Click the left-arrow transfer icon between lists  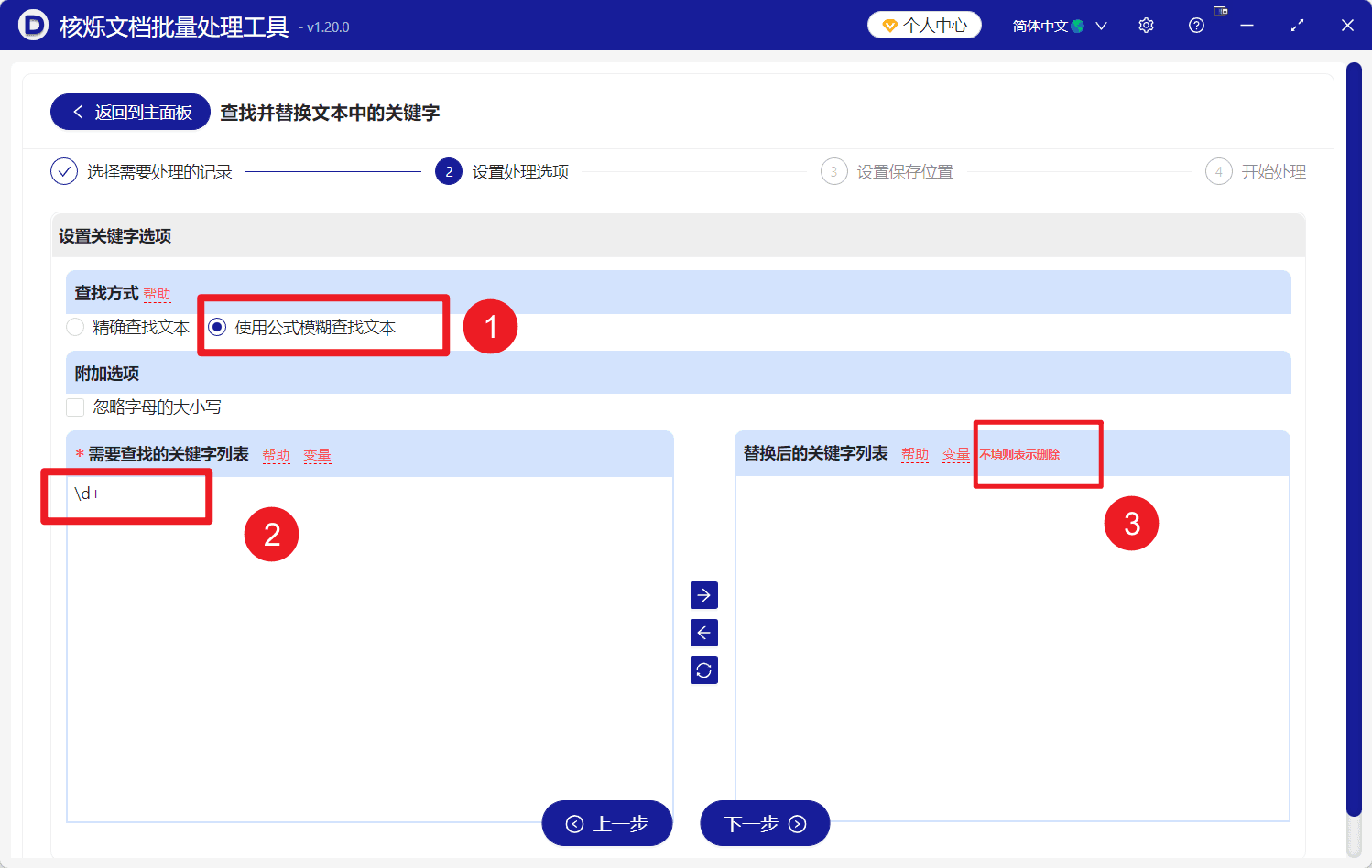click(x=703, y=632)
